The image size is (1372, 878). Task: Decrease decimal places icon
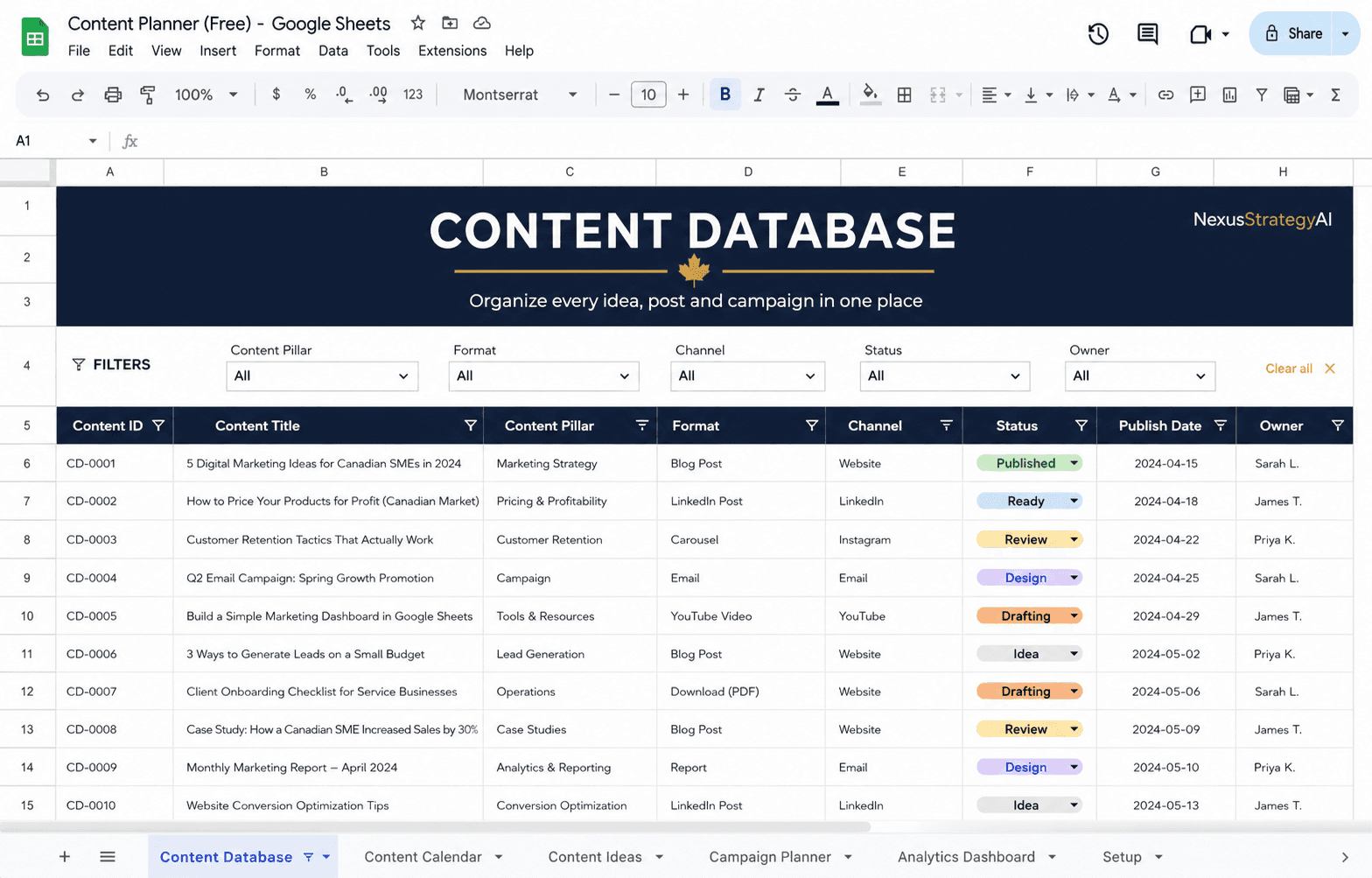pyautogui.click(x=344, y=95)
